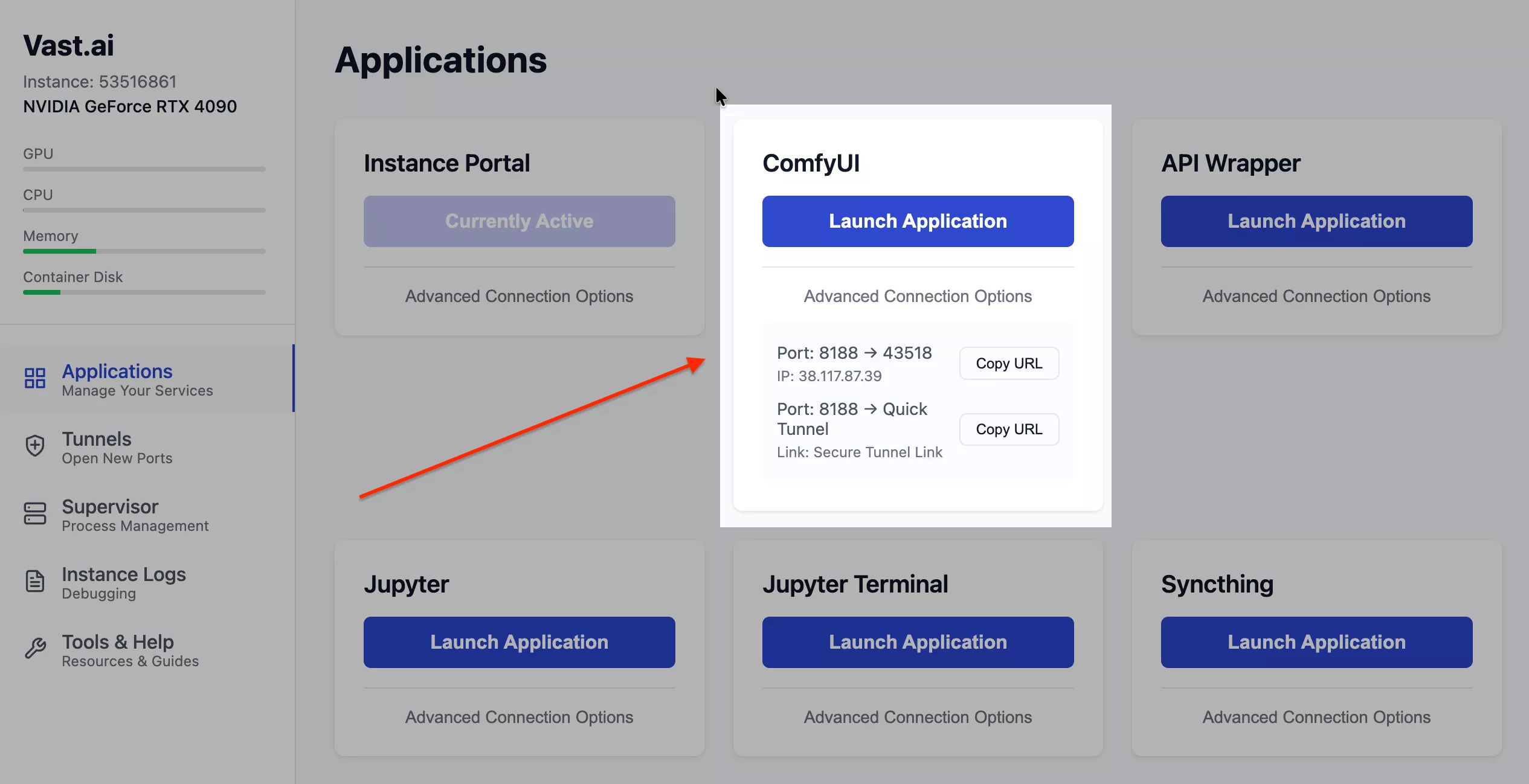Launch the Syncthing application

1316,642
